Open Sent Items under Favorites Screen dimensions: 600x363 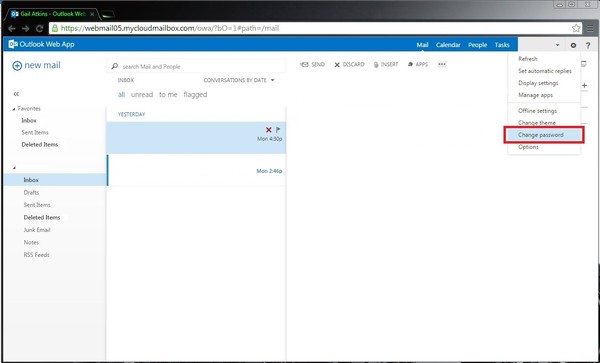pyautogui.click(x=35, y=133)
